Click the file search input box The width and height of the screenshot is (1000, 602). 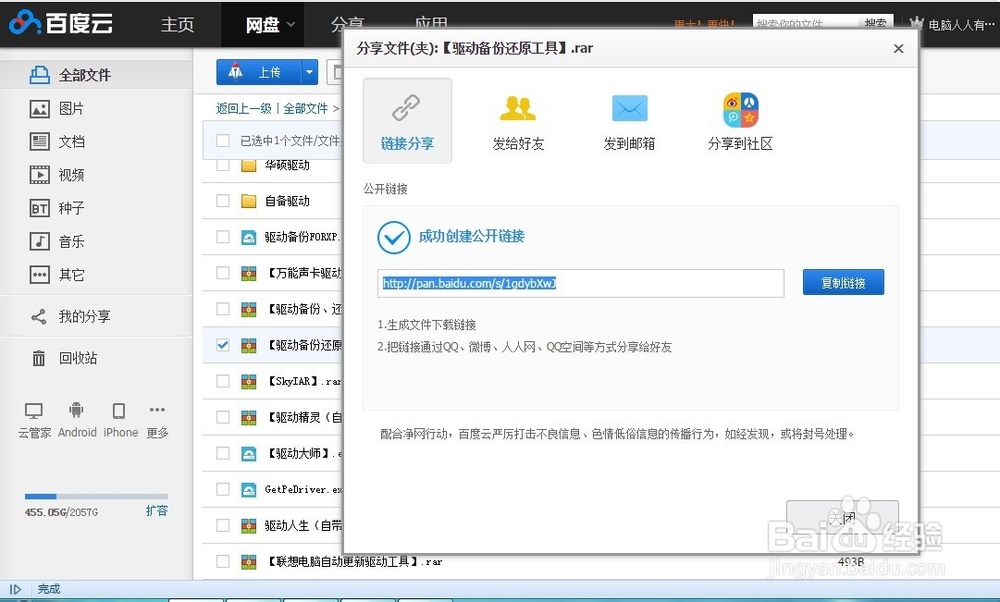click(805, 24)
